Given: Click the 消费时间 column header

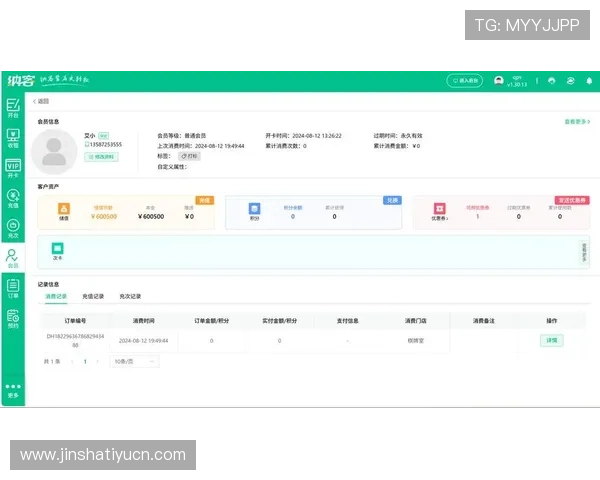Looking at the screenshot, I should tap(143, 321).
